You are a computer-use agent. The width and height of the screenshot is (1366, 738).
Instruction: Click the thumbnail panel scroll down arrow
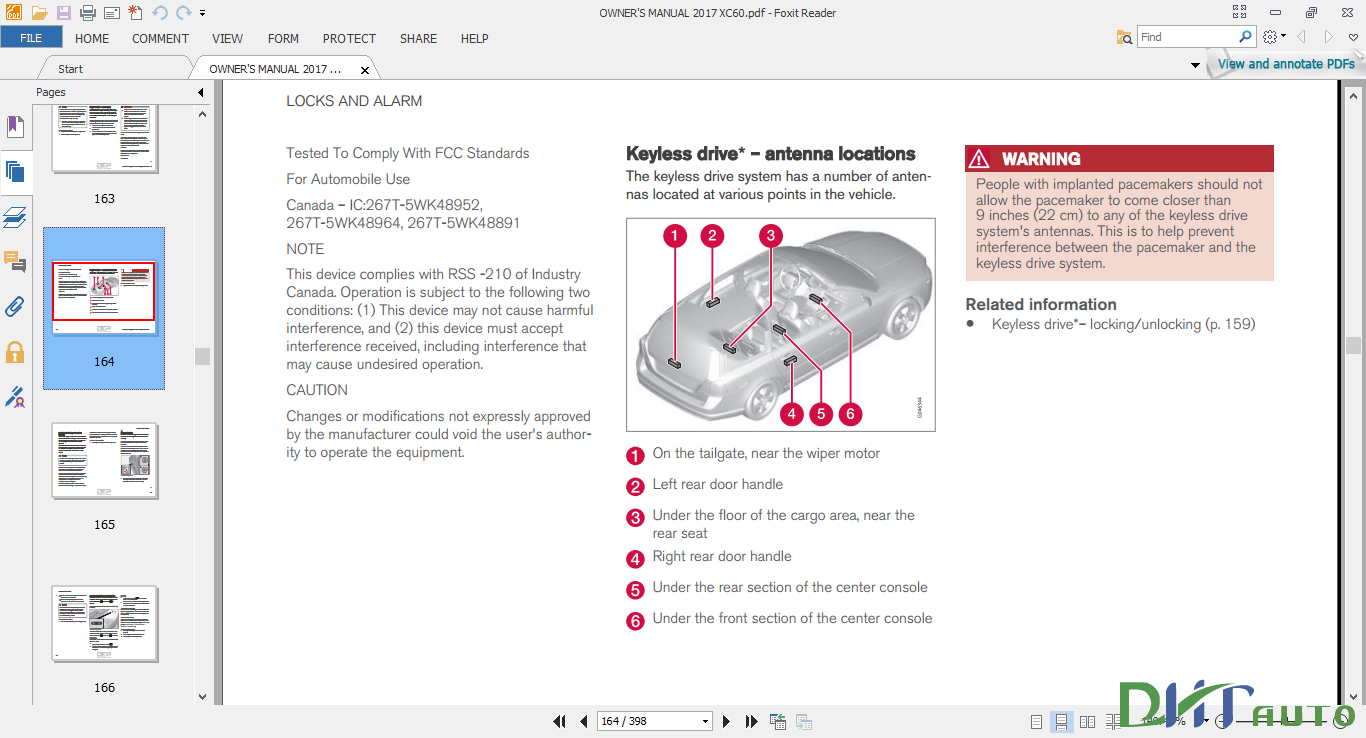click(x=203, y=697)
